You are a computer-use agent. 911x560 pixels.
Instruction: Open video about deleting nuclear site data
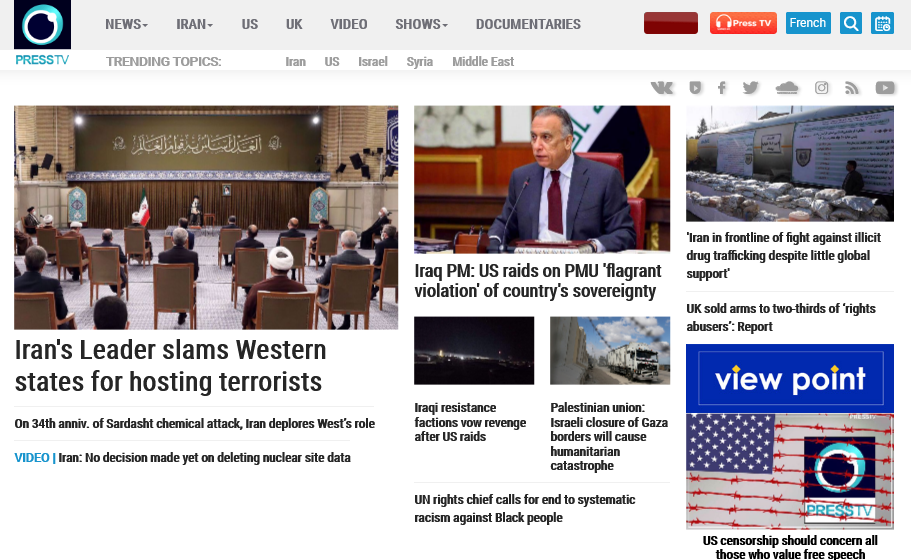tap(182, 458)
